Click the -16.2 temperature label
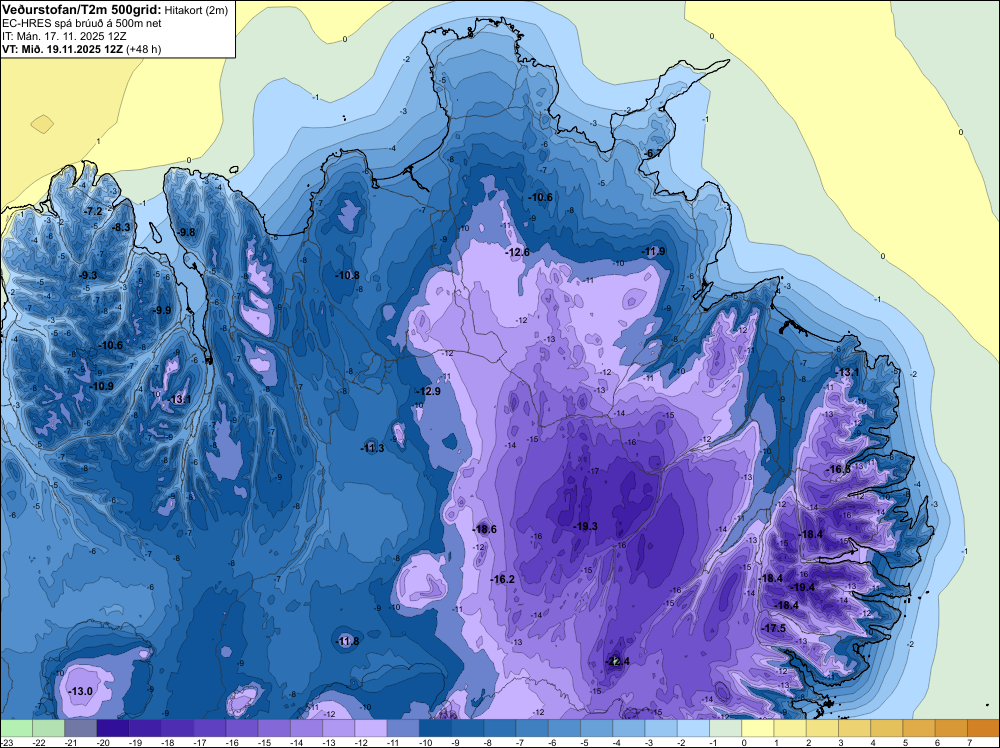Image resolution: width=1000 pixels, height=748 pixels. click(503, 579)
